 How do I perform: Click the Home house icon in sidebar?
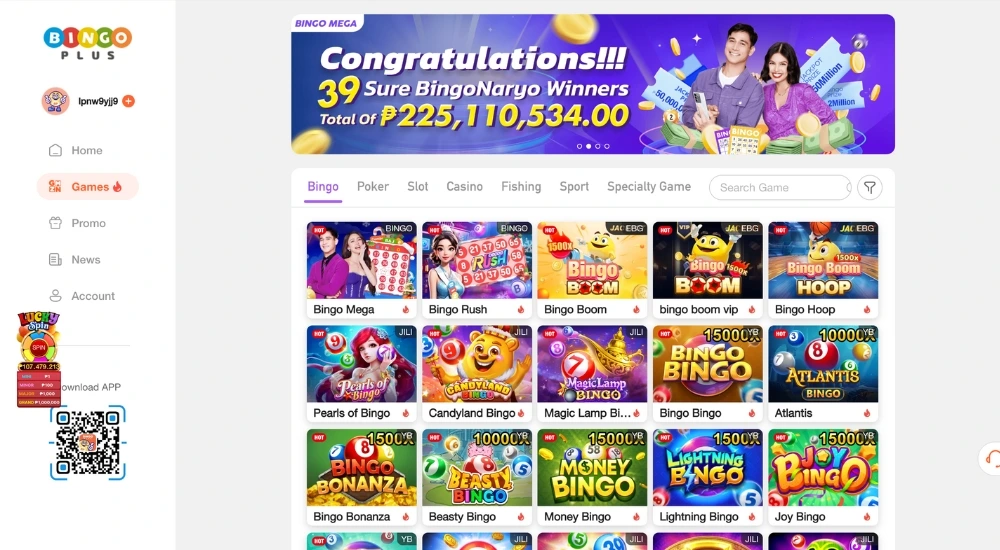pos(55,150)
